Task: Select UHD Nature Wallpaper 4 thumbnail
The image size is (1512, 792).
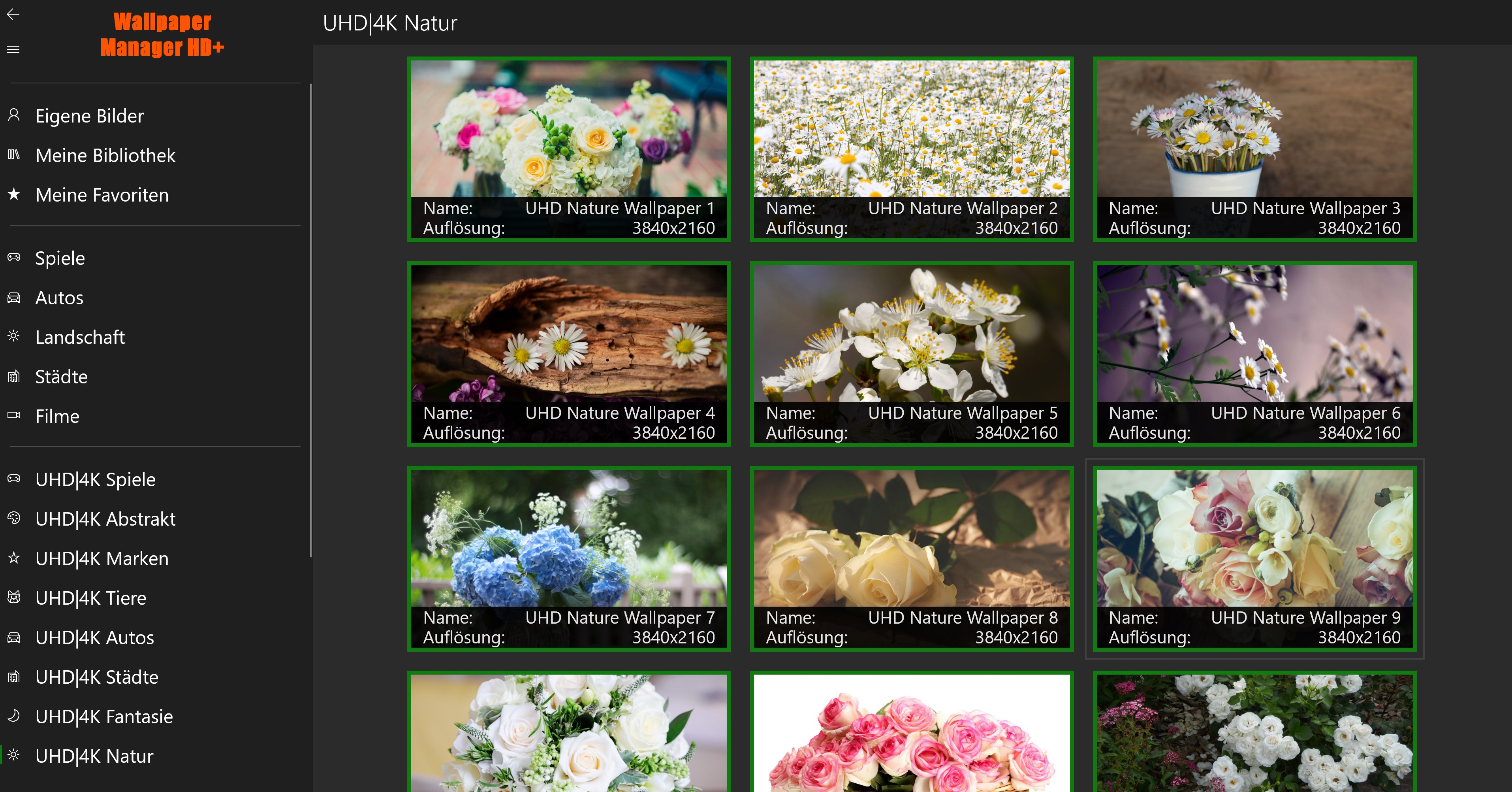Action: coord(569,334)
